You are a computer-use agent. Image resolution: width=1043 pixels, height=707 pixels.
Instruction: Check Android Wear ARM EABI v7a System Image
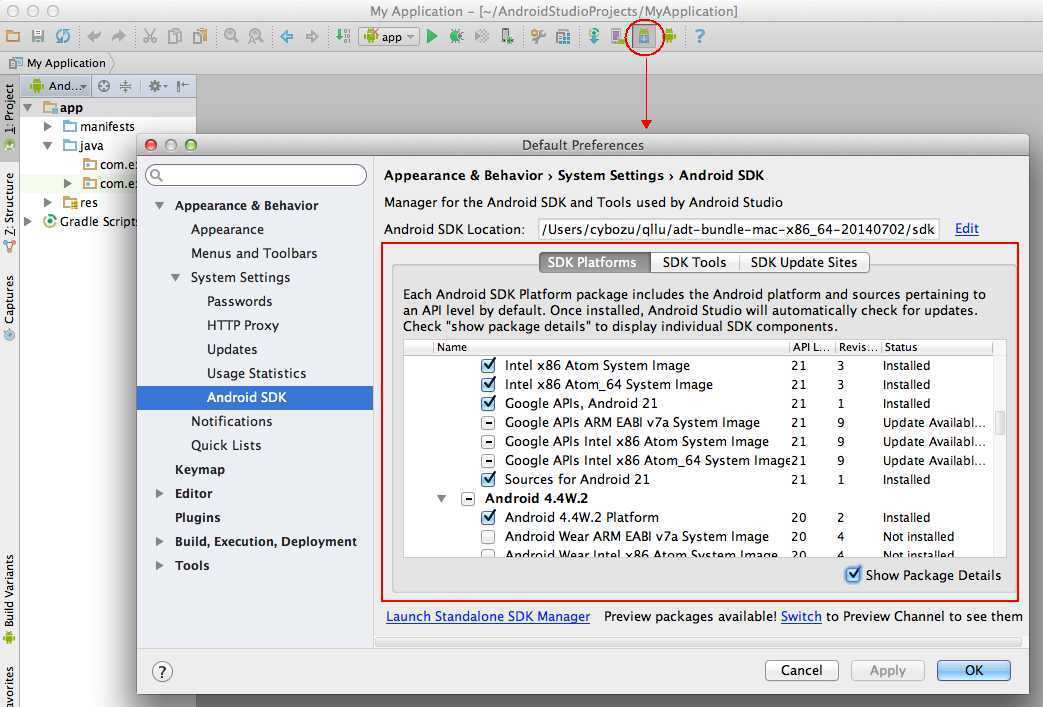488,536
